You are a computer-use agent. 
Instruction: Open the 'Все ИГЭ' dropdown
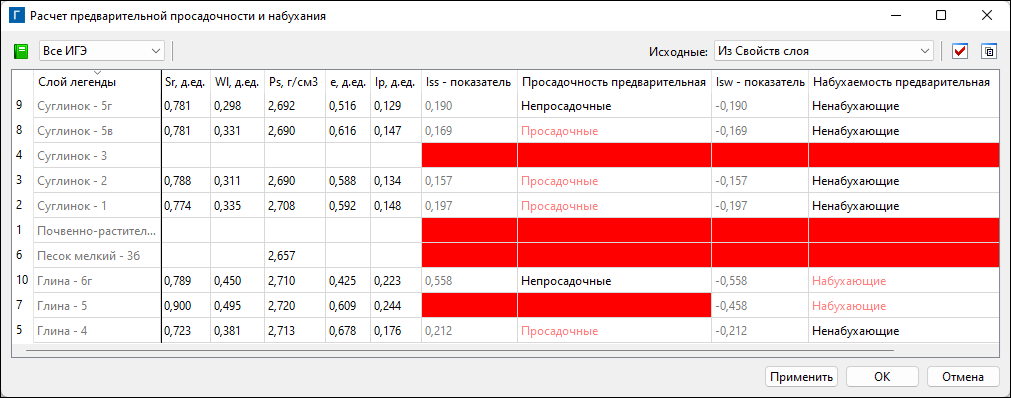(x=102, y=50)
